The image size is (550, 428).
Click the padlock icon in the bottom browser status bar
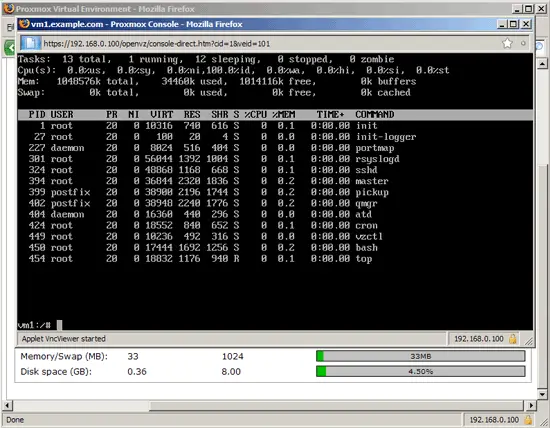(x=528, y=420)
